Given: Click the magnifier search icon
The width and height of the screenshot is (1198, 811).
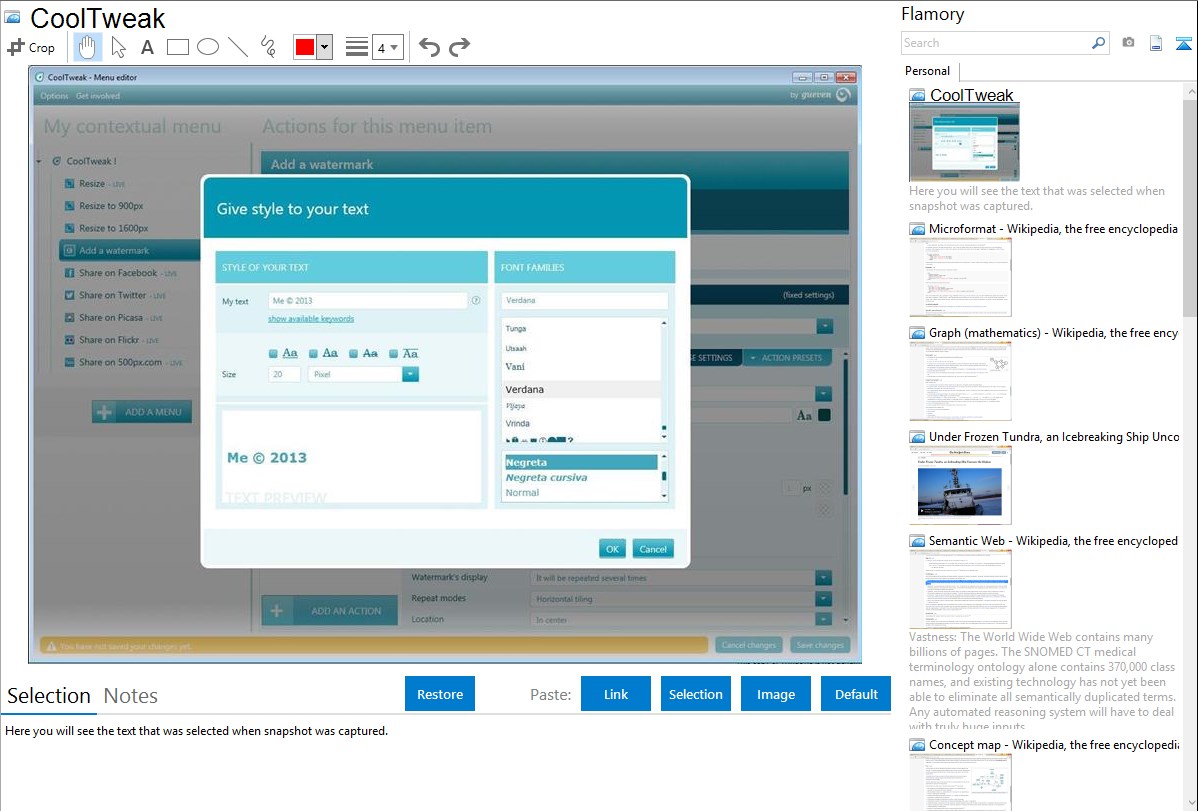Looking at the screenshot, I should 1099,43.
